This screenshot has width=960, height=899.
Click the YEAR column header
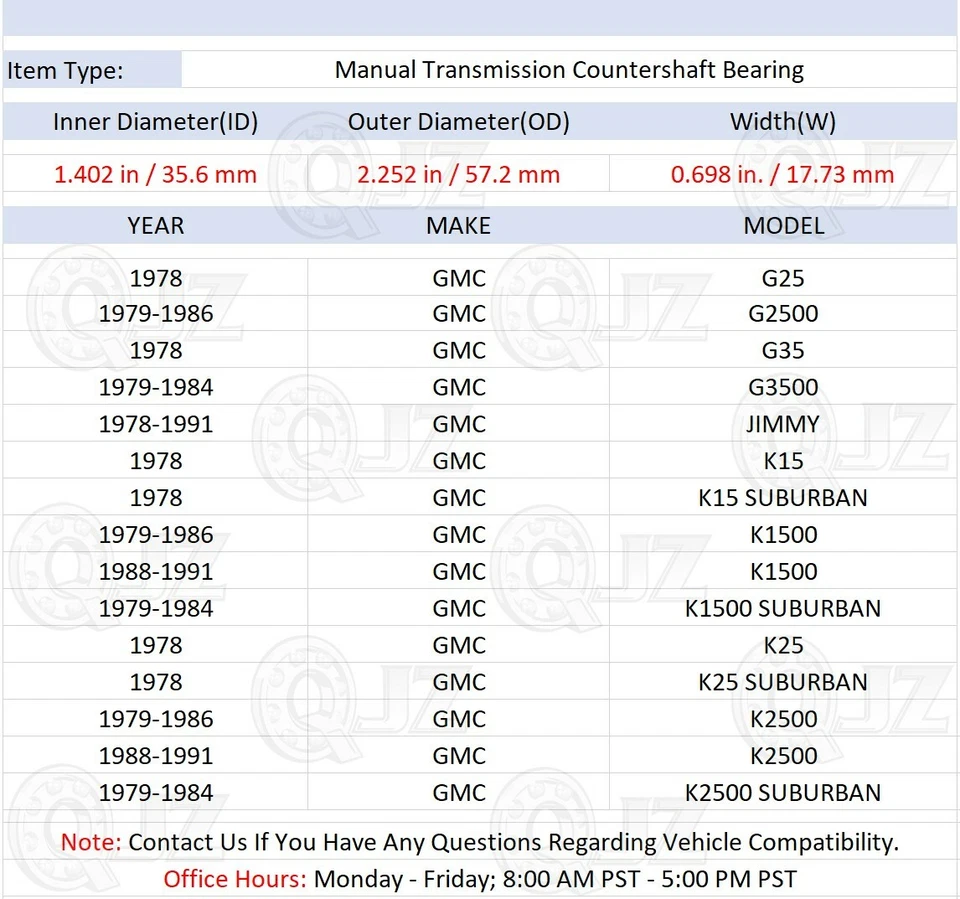155,225
